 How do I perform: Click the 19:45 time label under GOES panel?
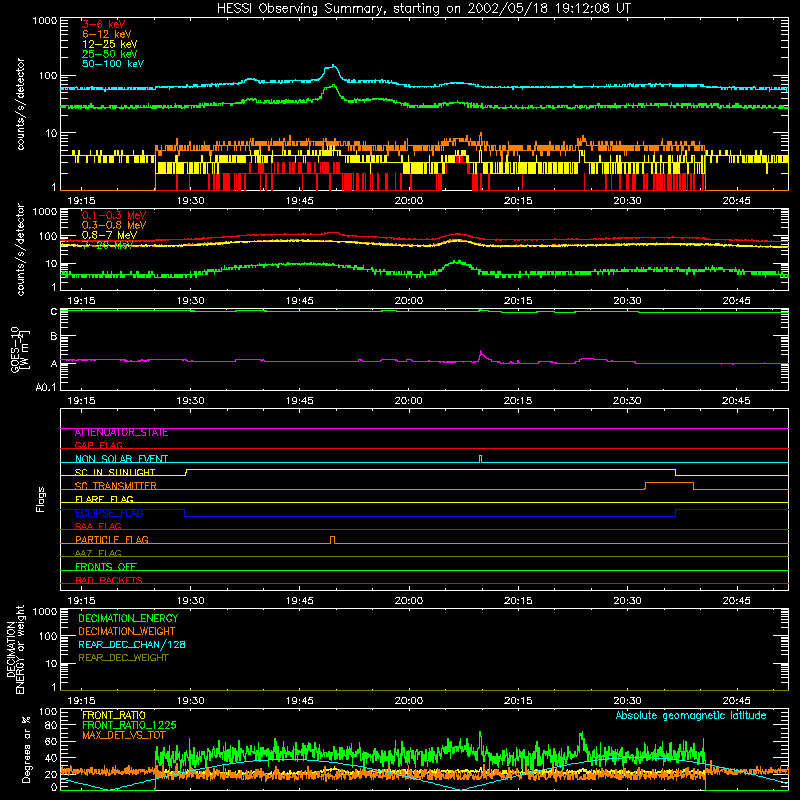[299, 401]
